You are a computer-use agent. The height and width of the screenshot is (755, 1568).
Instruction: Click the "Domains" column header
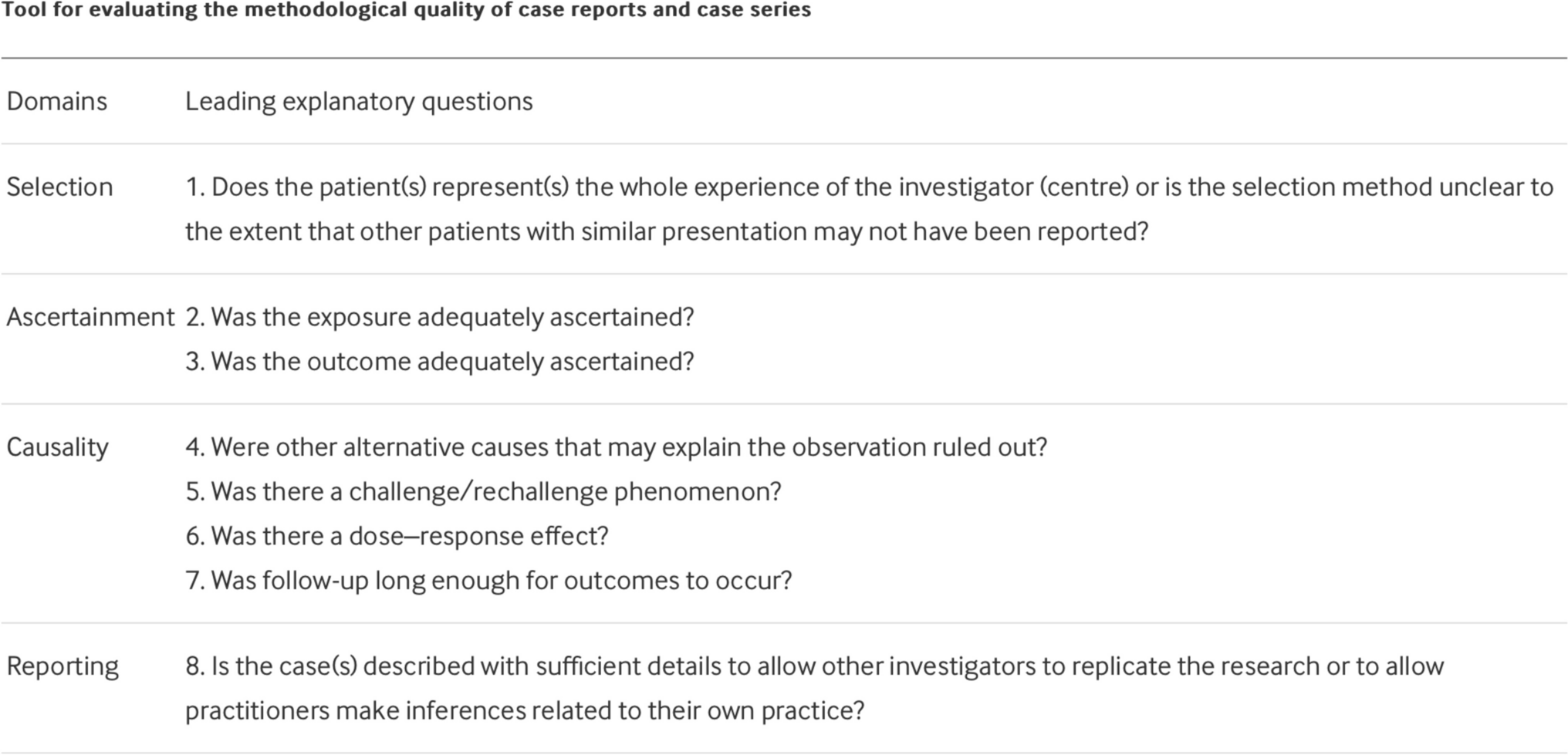pos(57,101)
